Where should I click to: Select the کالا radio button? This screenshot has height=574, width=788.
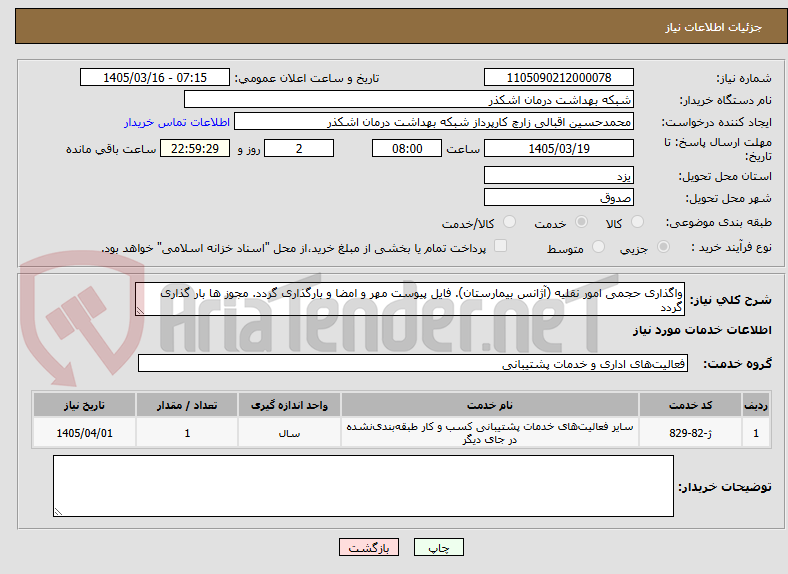click(637, 222)
